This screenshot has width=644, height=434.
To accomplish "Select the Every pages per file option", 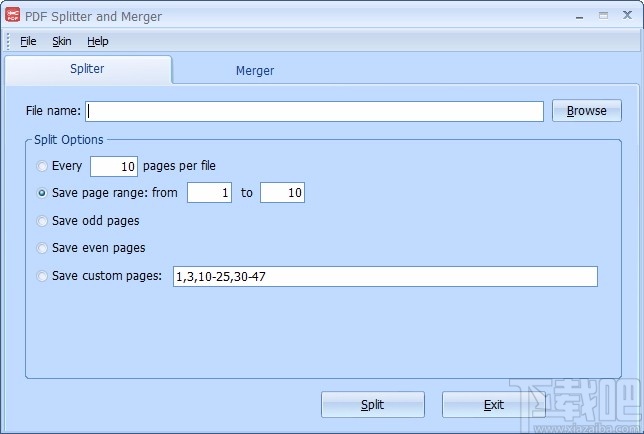I will 42,166.
